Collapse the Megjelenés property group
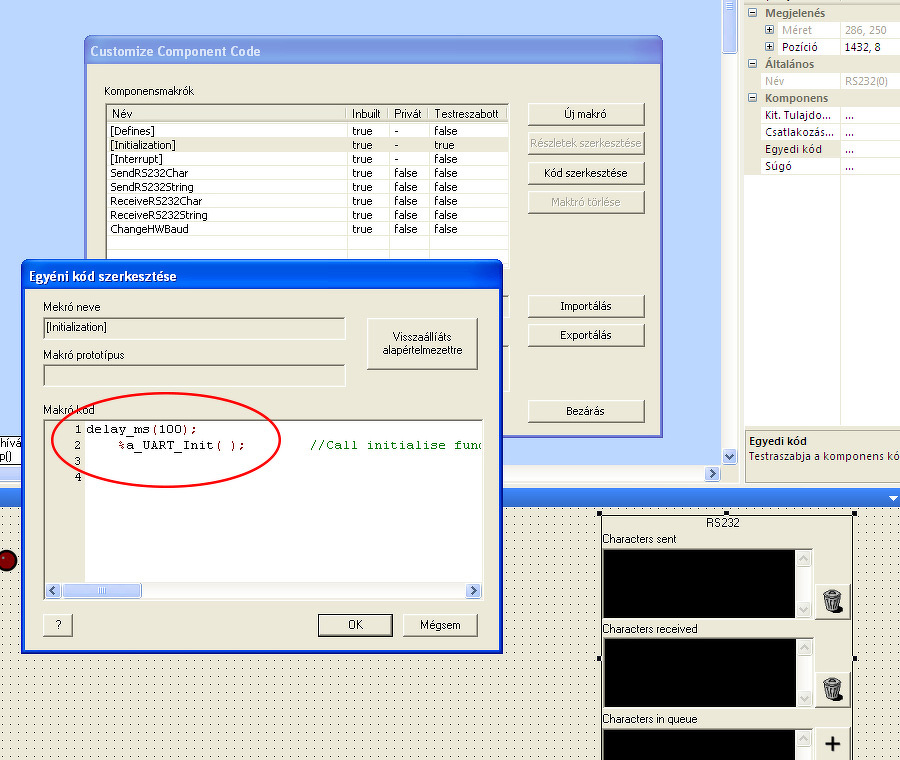This screenshot has height=760, width=900. (752, 13)
